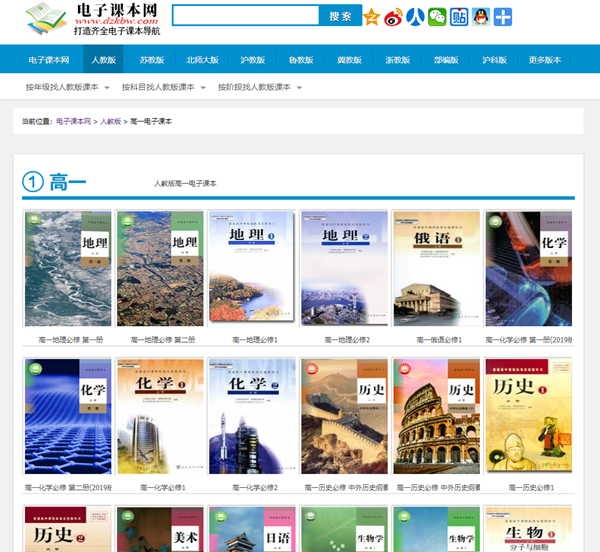600x552 pixels.
Task: Click the 高一历史必修1 title link
Action: click(x=531, y=488)
